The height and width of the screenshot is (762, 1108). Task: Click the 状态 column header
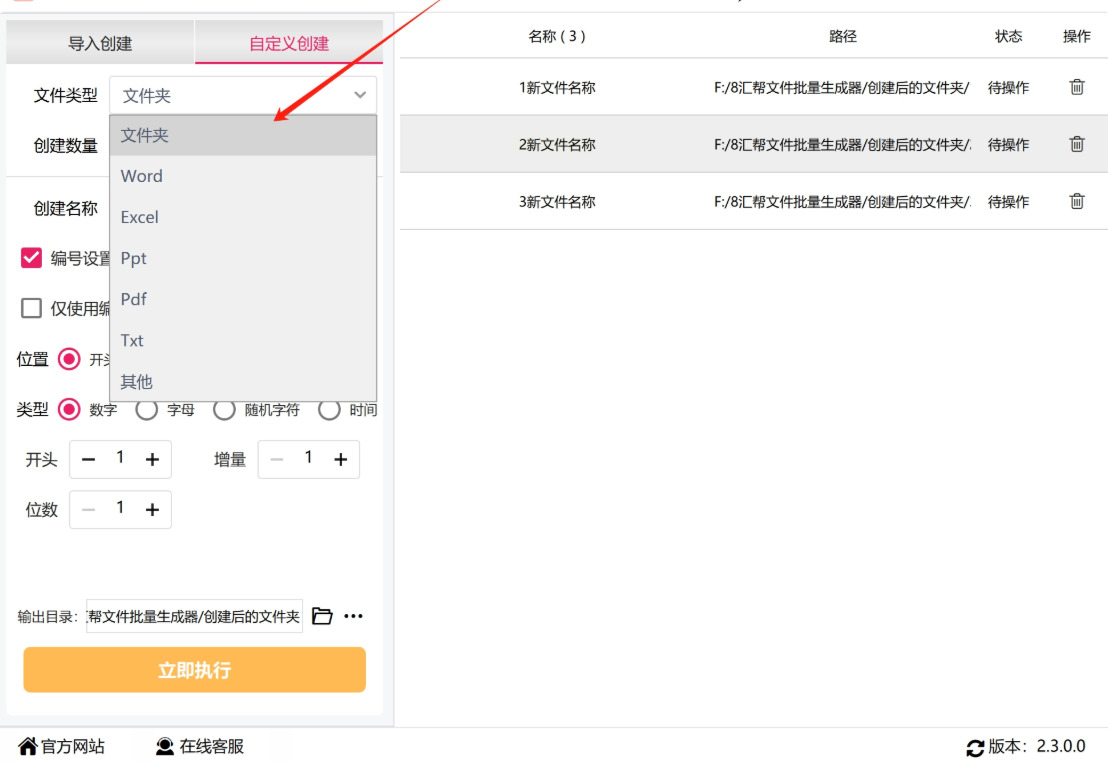pos(1008,36)
